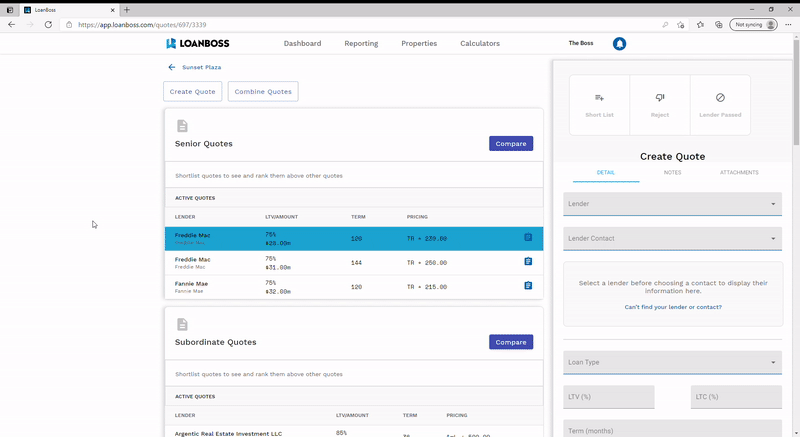Open the notifications bell icon

pos(619,44)
